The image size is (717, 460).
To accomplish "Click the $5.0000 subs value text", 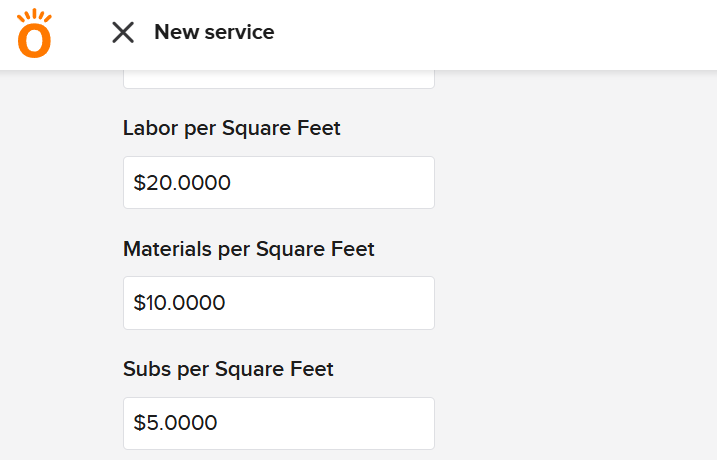I will click(x=176, y=423).
